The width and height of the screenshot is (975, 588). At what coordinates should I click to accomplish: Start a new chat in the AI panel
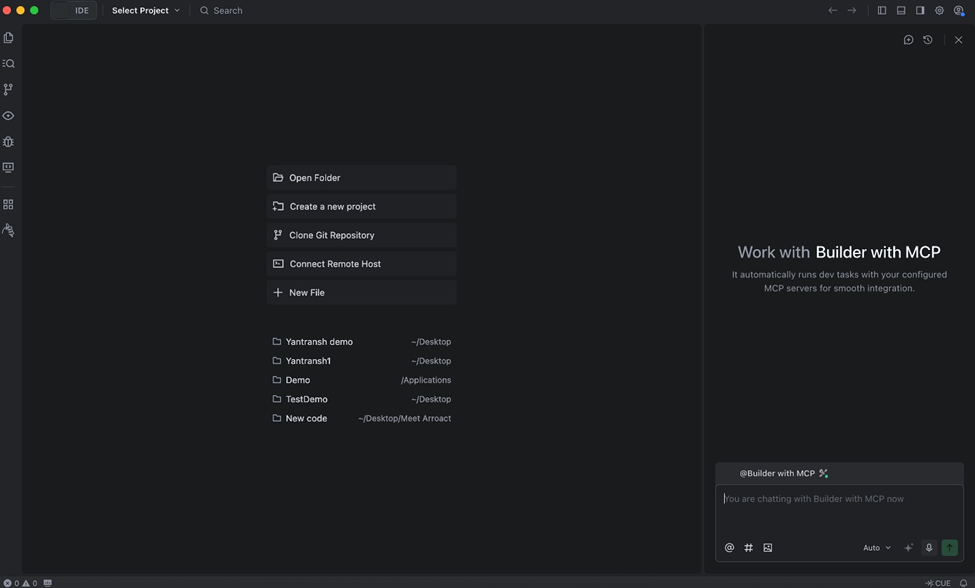[908, 40]
